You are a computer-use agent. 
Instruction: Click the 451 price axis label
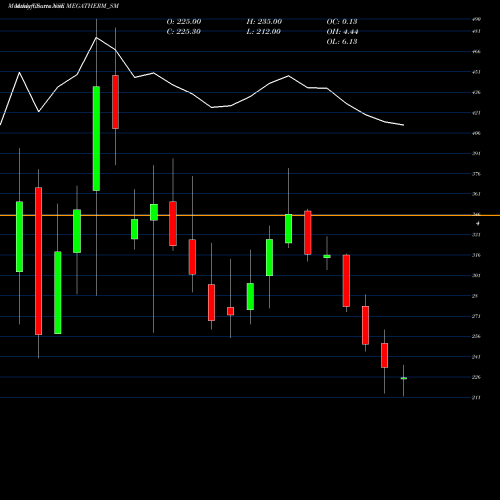pos(476,72)
